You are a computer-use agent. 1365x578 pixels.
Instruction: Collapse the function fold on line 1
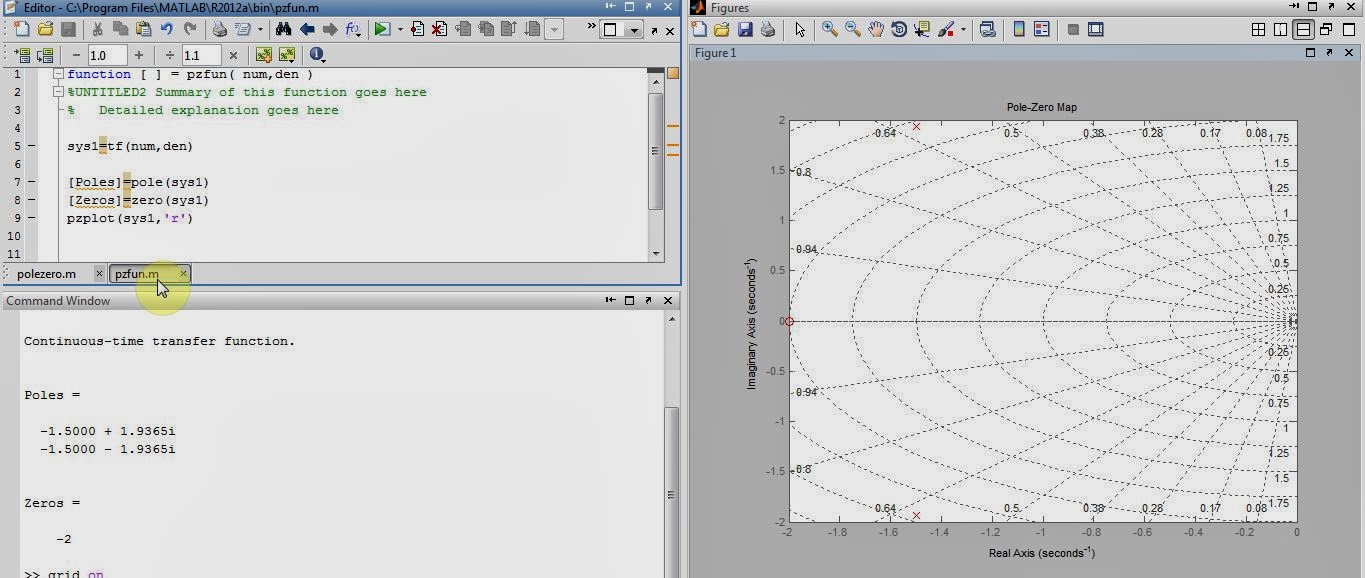coord(59,74)
